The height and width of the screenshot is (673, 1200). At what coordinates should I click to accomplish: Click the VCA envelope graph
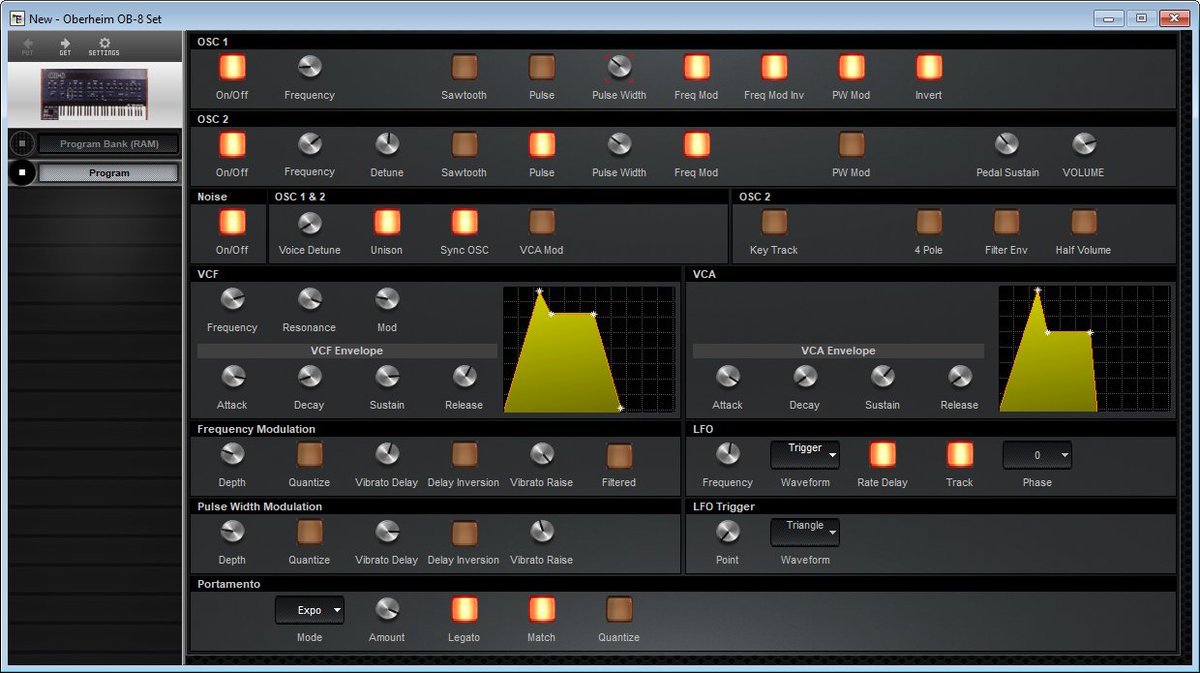[1084, 349]
